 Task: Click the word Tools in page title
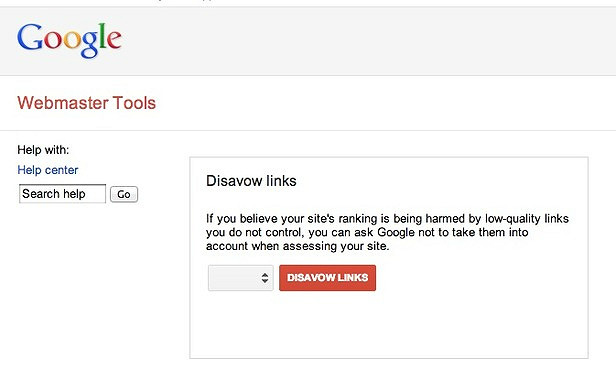[134, 103]
